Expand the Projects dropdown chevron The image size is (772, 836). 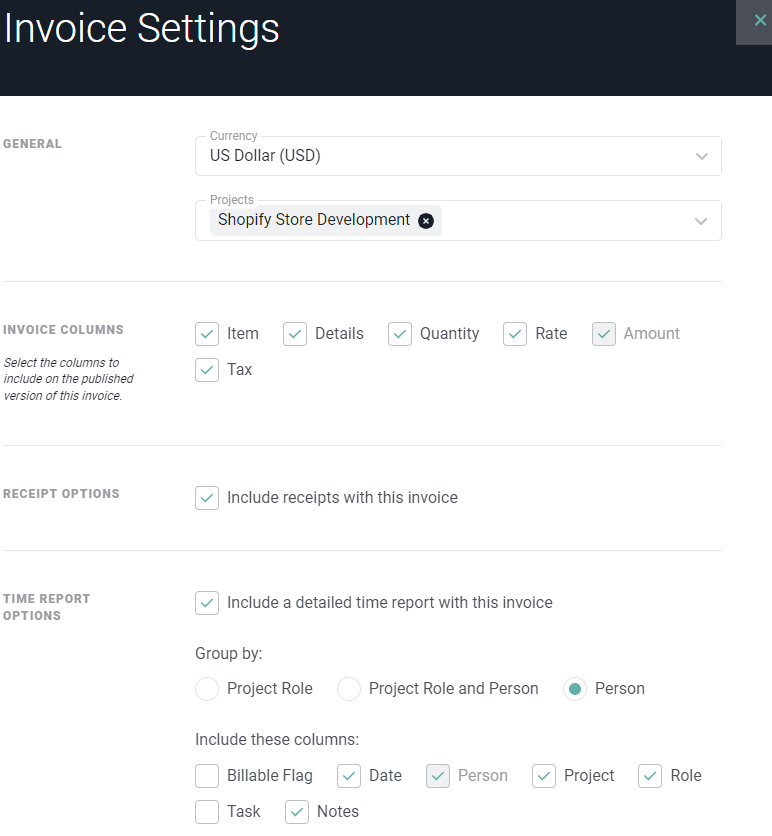click(701, 221)
